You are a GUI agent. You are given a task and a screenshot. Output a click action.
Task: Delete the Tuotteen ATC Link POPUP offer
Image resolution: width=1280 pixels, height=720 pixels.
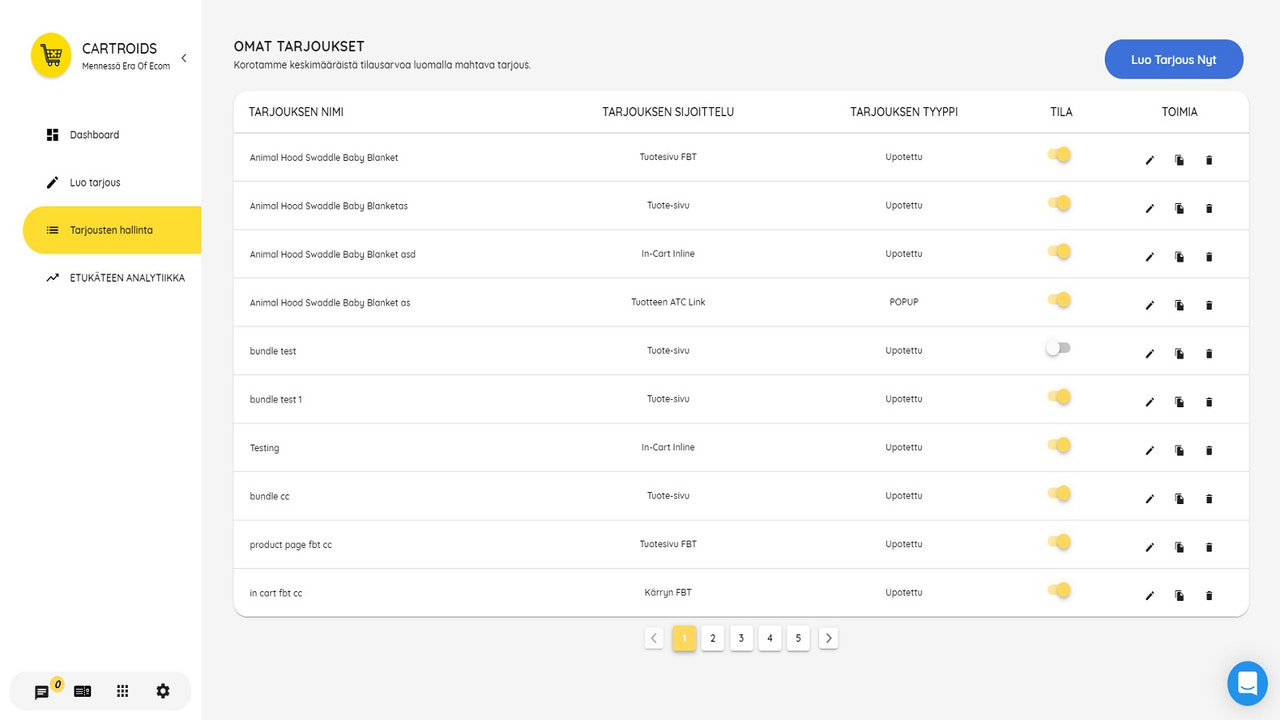(1208, 306)
